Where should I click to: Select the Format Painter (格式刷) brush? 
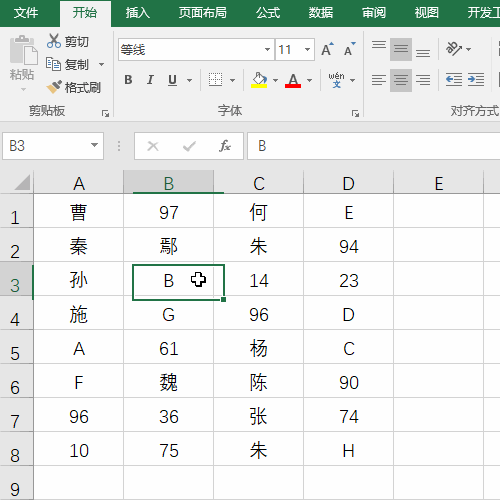click(x=54, y=87)
